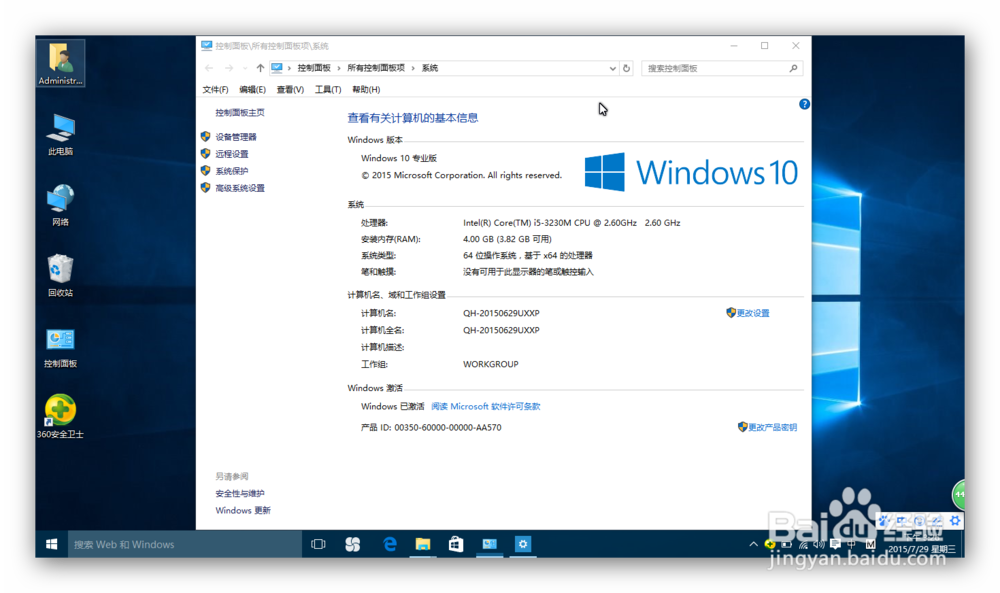Click the 更改产品密钥 link
The height and width of the screenshot is (593, 1000).
(x=772, y=427)
